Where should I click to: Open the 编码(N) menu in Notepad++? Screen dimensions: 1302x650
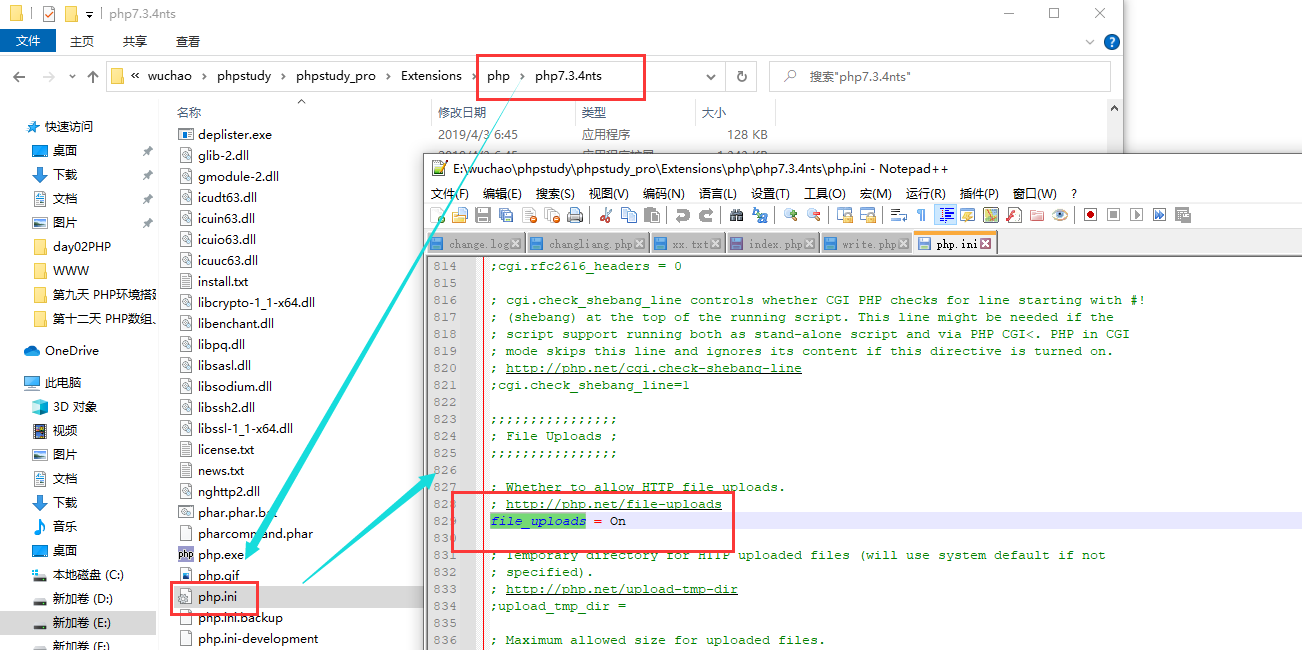(x=663, y=193)
